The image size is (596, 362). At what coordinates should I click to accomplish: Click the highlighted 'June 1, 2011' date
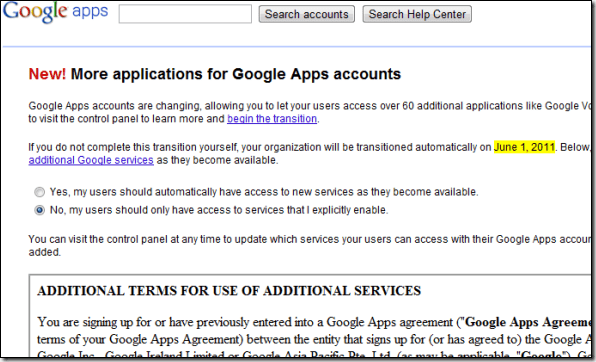[x=524, y=147]
